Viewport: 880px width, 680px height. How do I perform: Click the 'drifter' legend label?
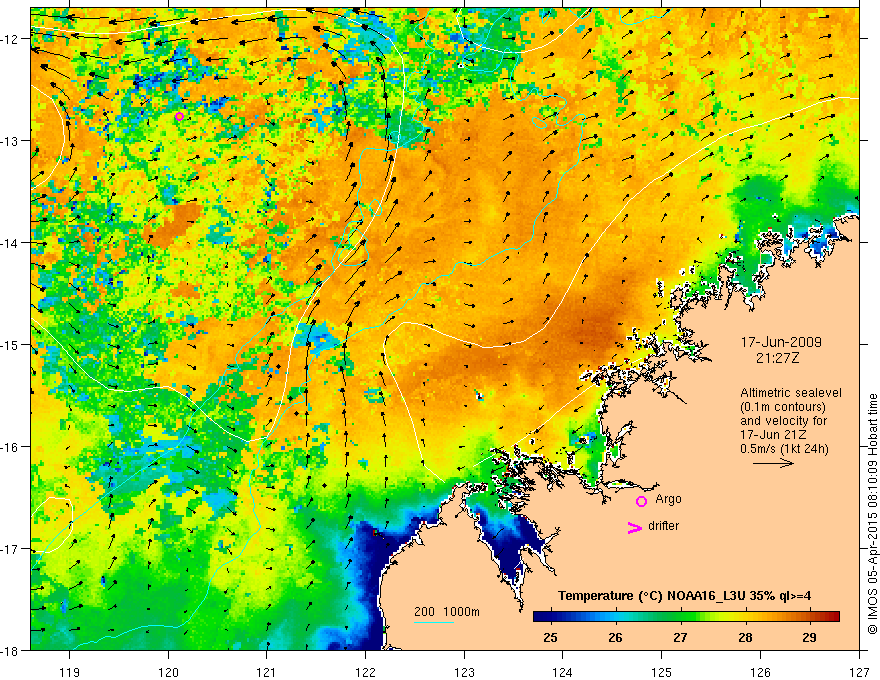[x=663, y=526]
